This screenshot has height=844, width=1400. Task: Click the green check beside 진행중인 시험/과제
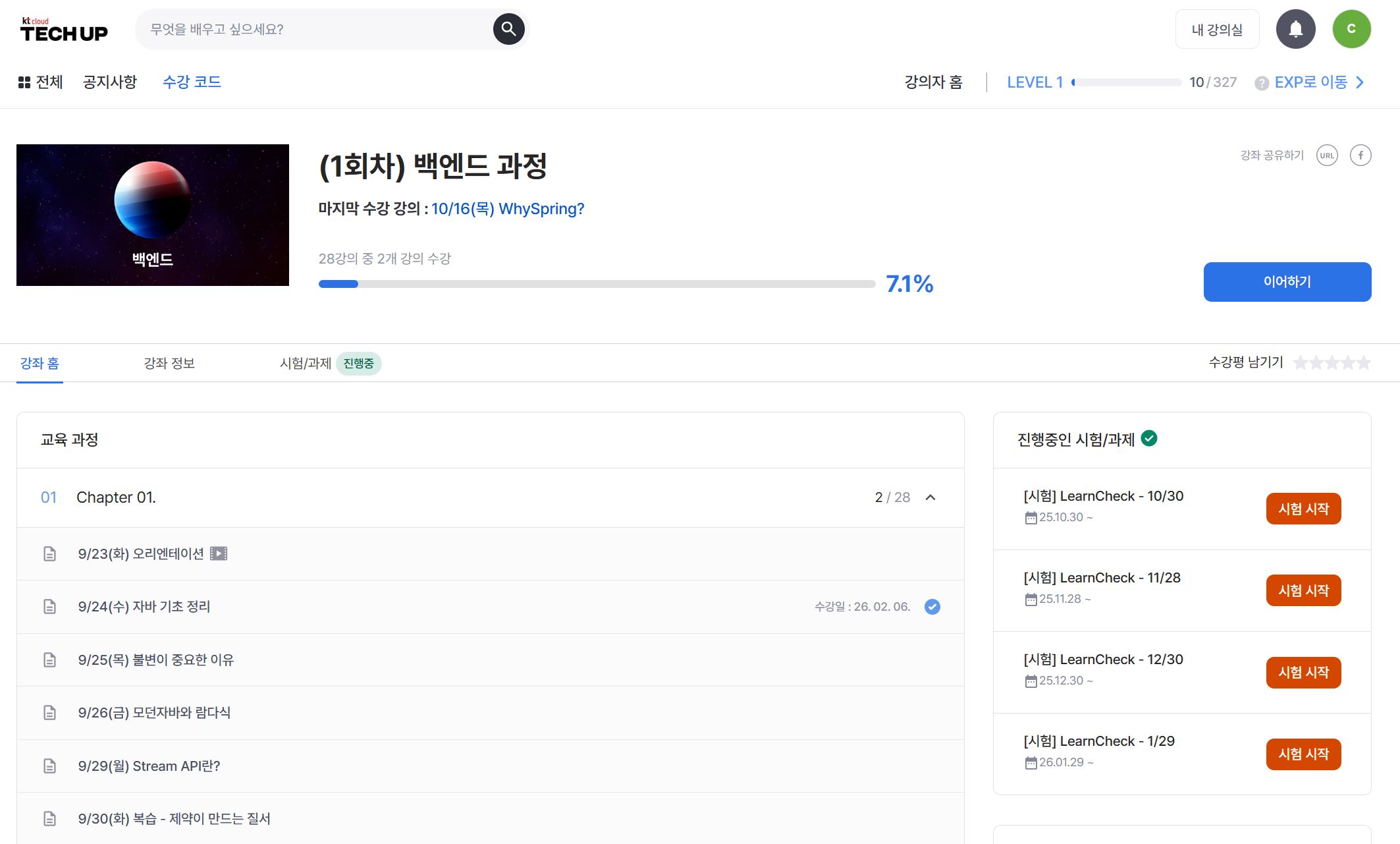coord(1149,438)
